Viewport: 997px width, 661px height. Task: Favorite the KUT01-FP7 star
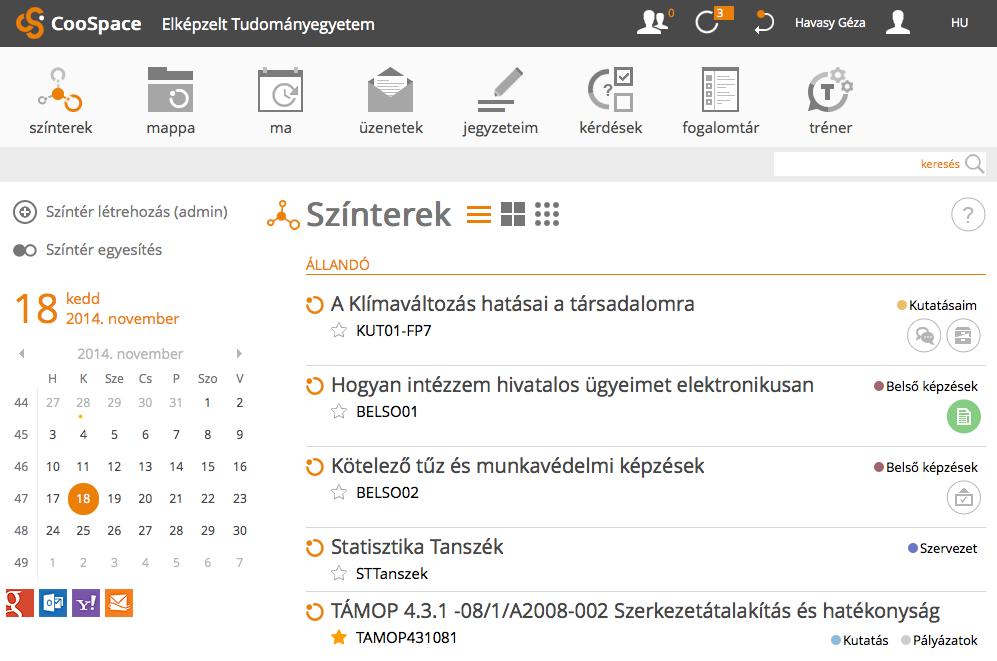[x=339, y=330]
